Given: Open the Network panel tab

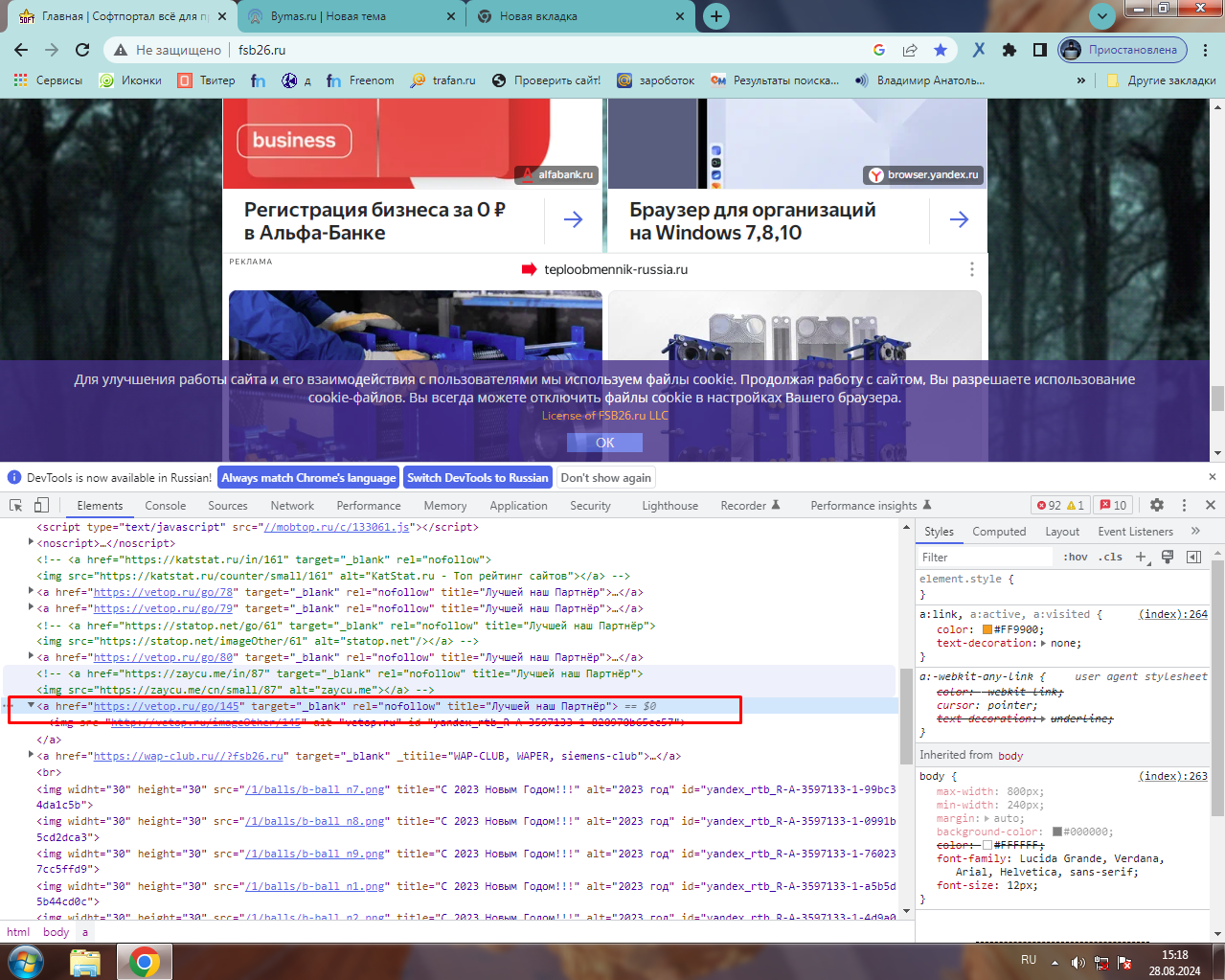Looking at the screenshot, I should coord(292,506).
